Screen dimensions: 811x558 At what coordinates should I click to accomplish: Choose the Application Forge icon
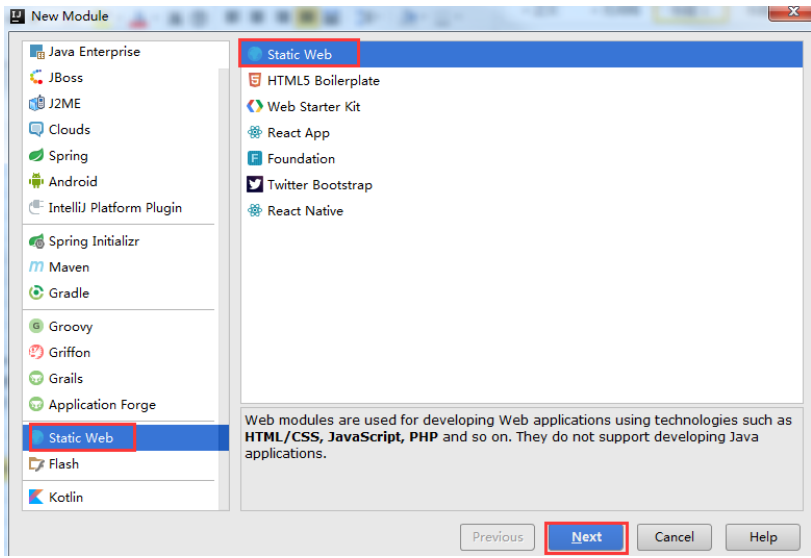tap(36, 404)
